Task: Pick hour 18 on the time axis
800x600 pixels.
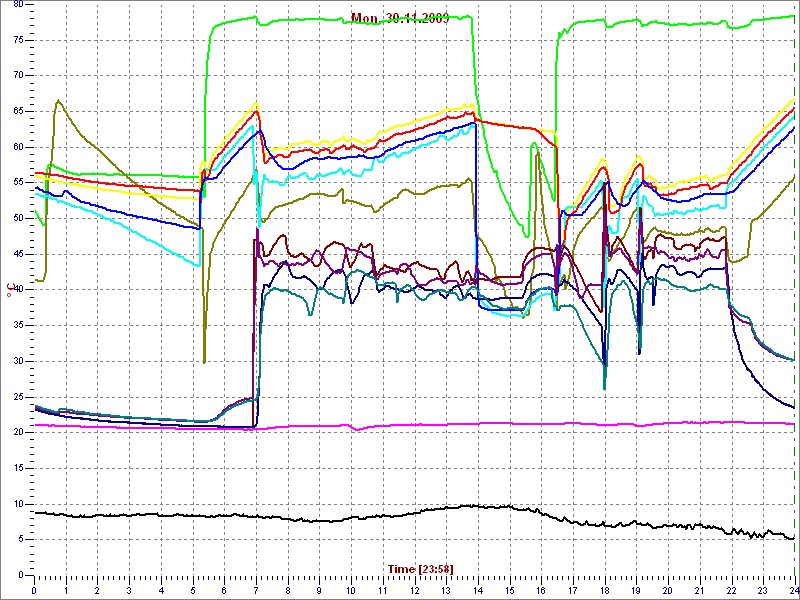Action: pos(605,588)
